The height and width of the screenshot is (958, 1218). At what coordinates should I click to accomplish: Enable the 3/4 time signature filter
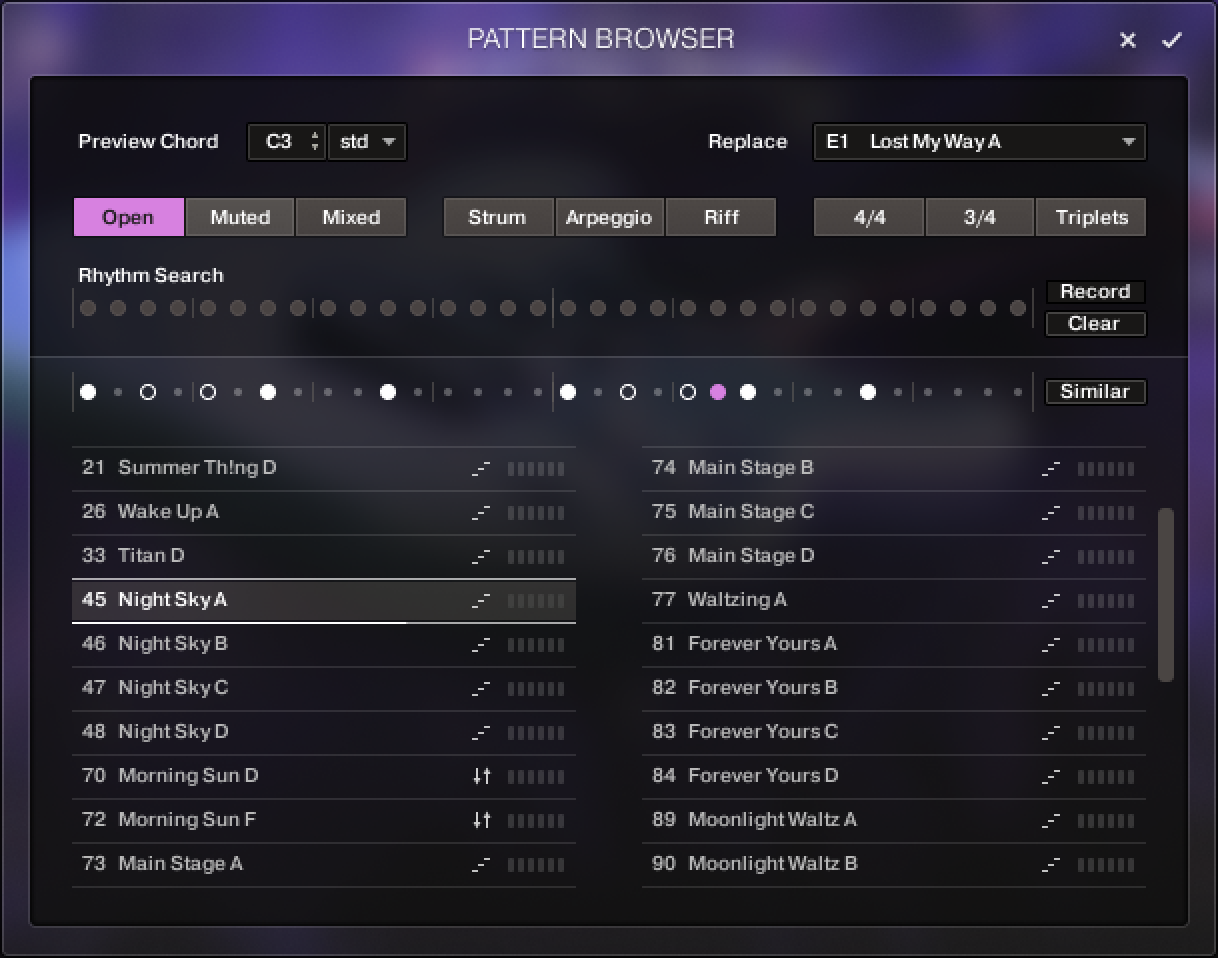click(x=980, y=217)
